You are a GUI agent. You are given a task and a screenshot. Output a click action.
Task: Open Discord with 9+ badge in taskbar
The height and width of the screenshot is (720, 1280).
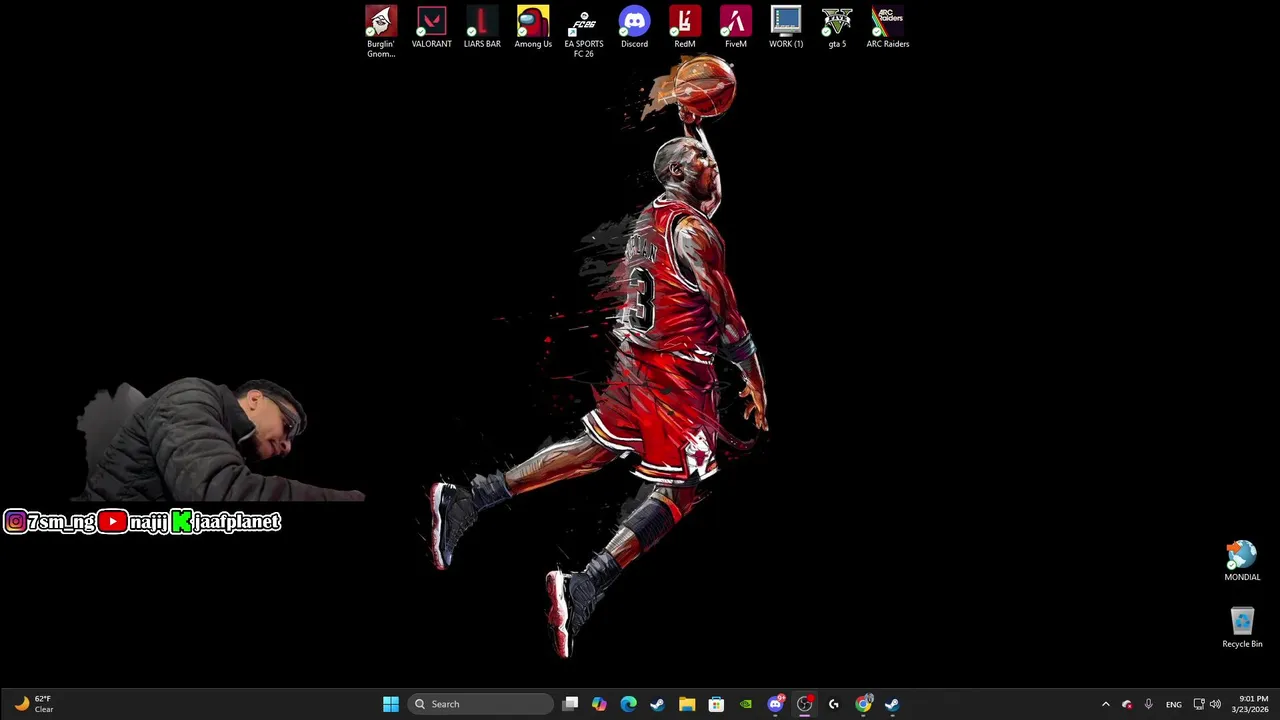[x=775, y=704]
